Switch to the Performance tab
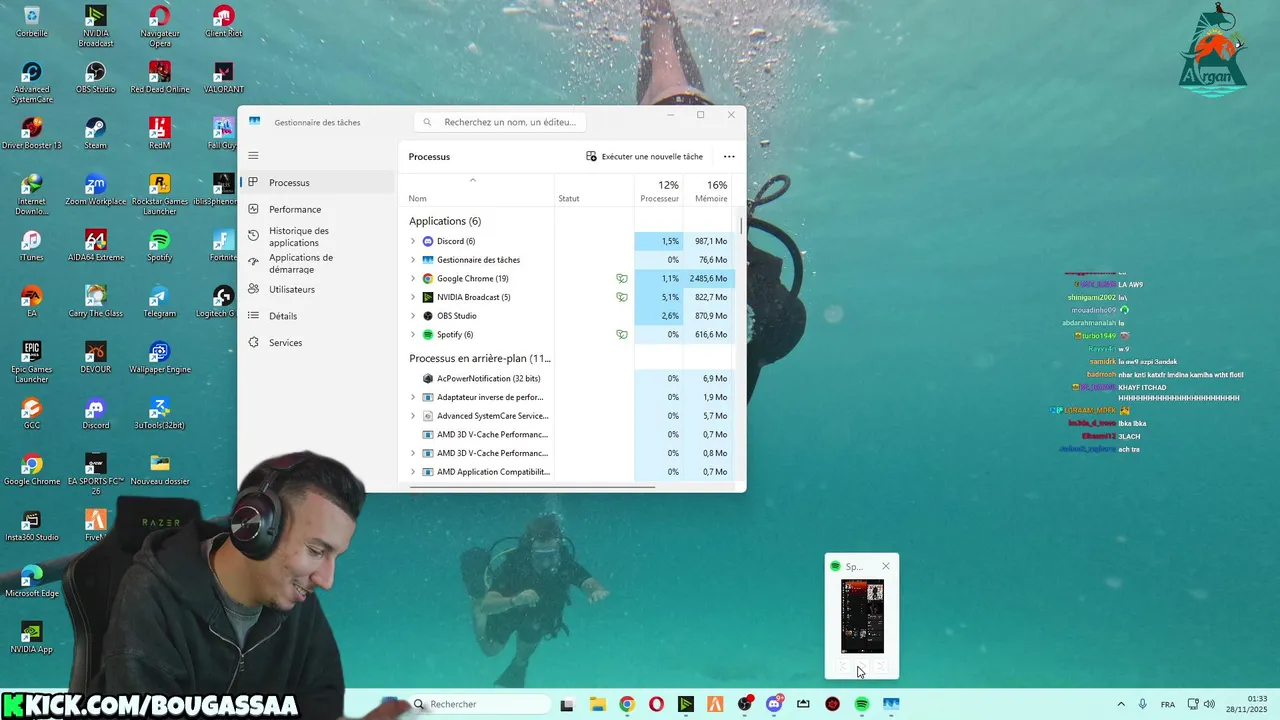Screen dimensions: 1280x720 pyautogui.click(x=318, y=209)
